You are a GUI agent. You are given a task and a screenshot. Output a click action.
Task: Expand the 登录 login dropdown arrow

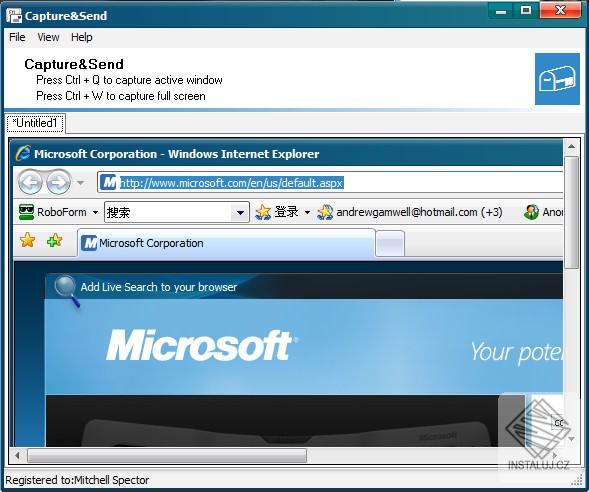click(307, 213)
